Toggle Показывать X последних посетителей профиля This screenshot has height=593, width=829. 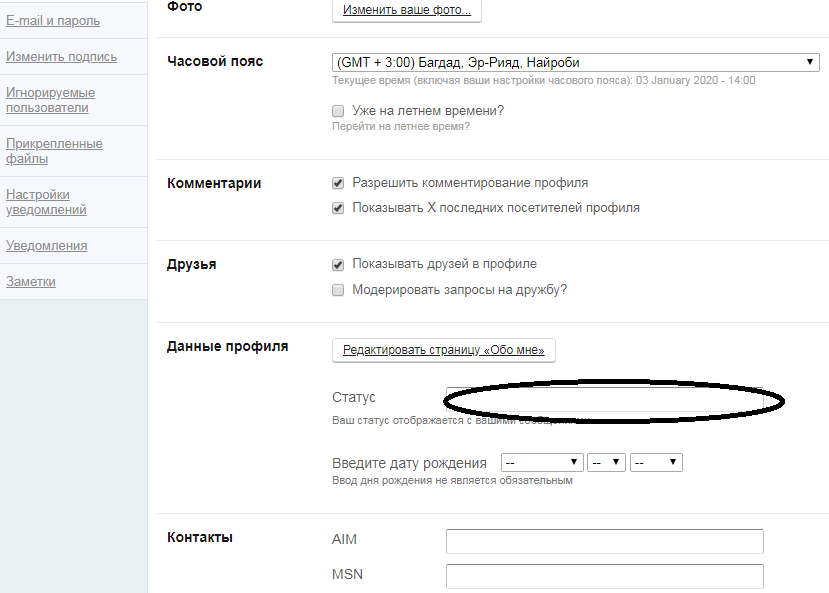(338, 209)
